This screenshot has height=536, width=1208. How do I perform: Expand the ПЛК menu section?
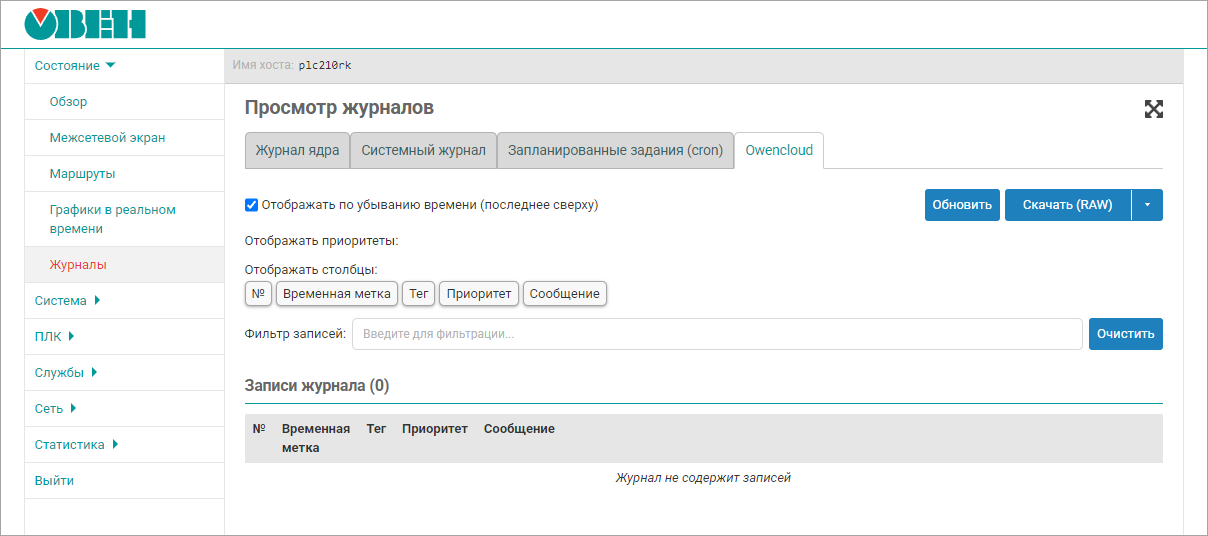coord(55,337)
